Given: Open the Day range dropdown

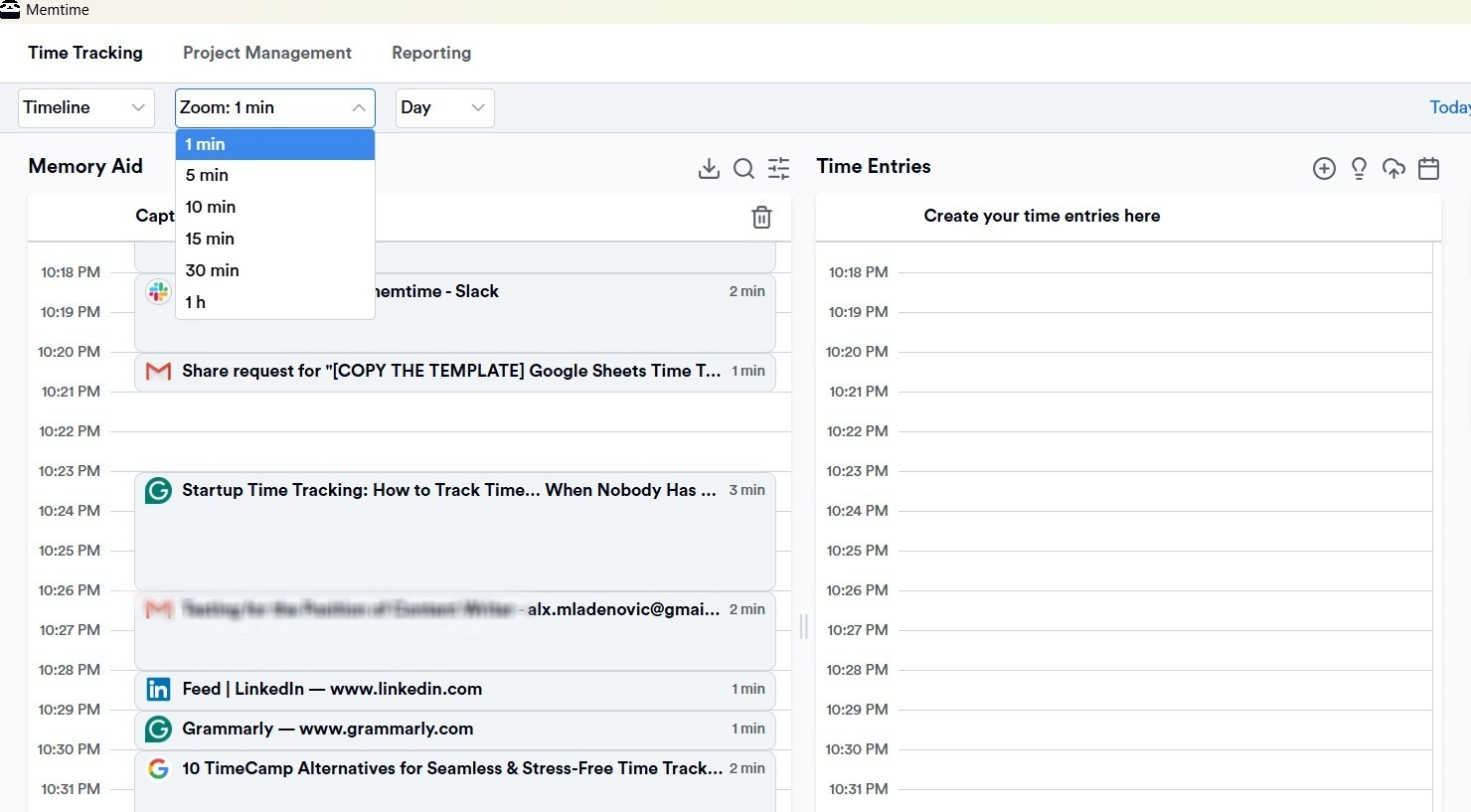Looking at the screenshot, I should [x=445, y=107].
